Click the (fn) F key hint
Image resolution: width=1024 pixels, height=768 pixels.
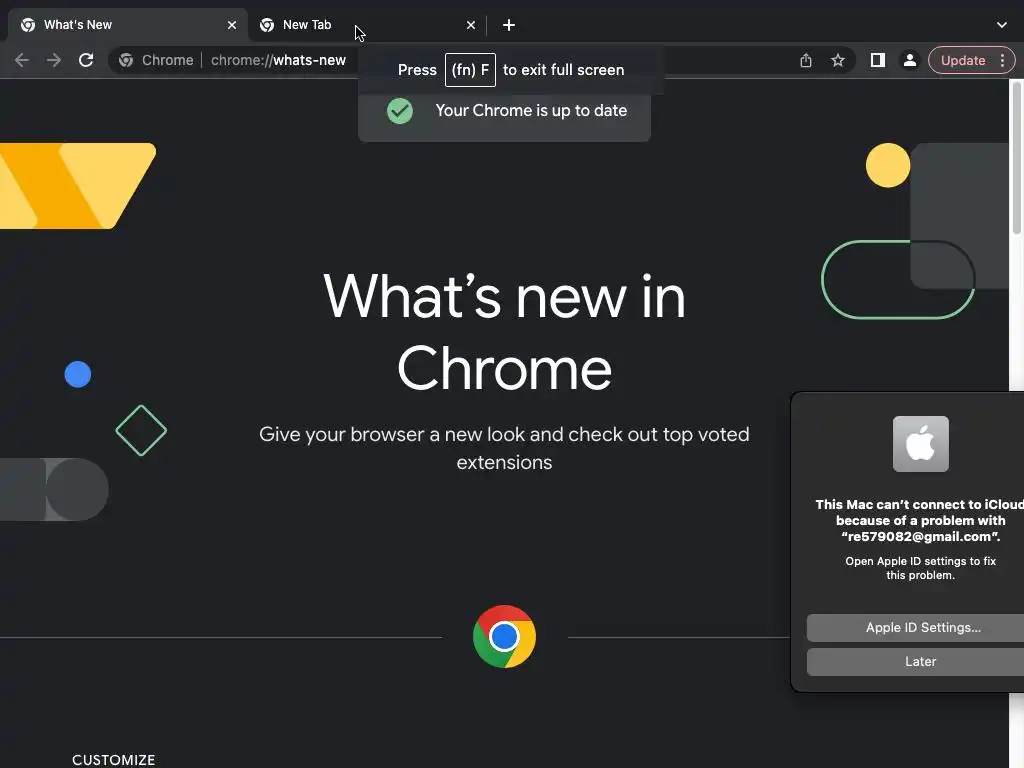(470, 70)
